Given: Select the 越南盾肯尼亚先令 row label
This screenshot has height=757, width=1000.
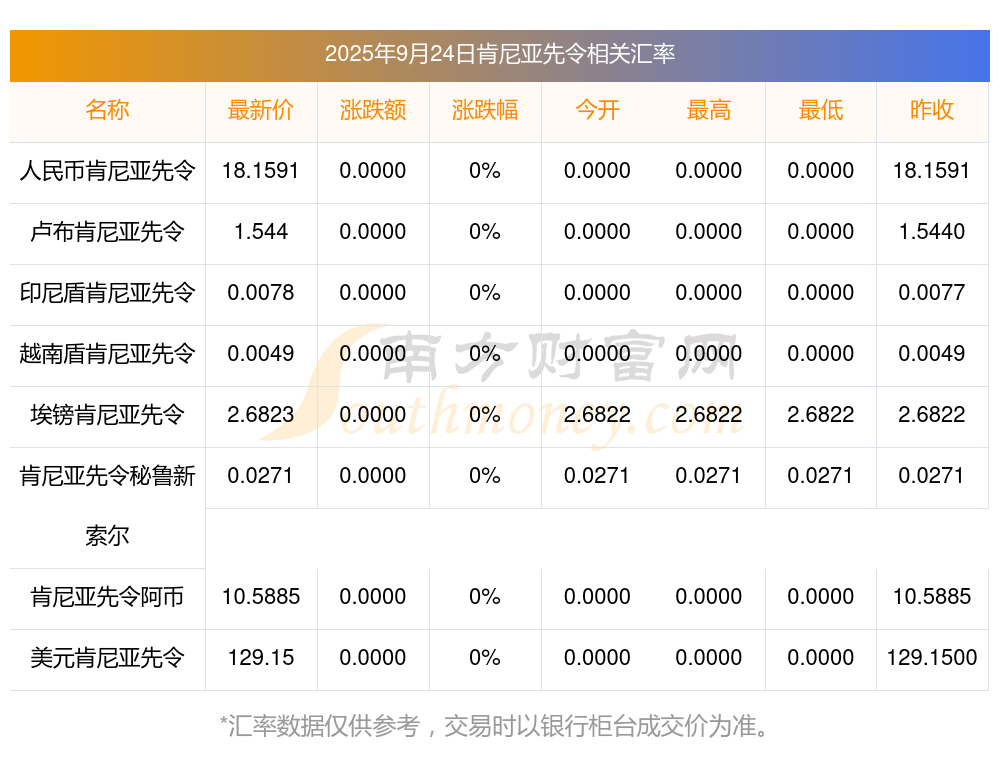Looking at the screenshot, I should point(107,354).
